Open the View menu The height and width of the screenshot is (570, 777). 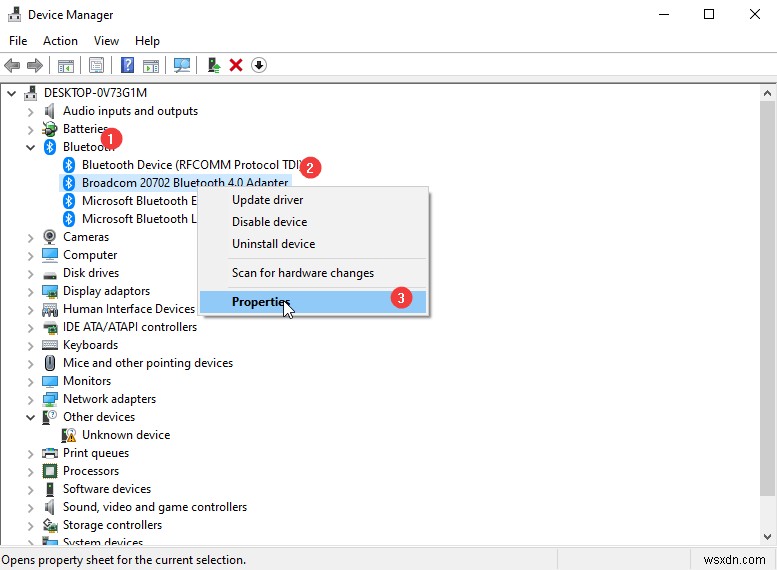(x=107, y=41)
